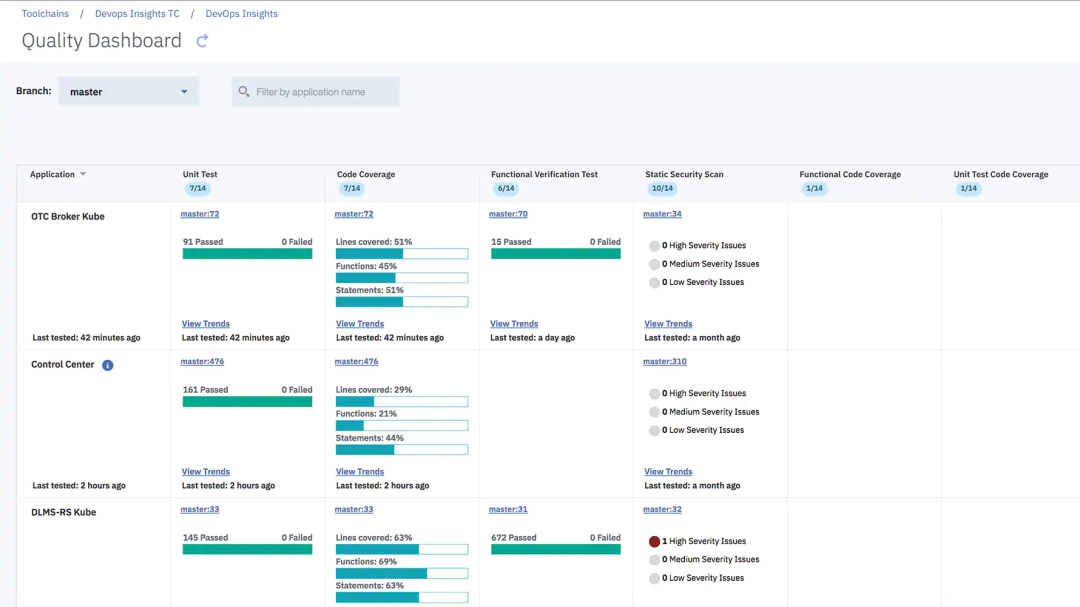Open Devops Insights TC breadcrumb

[x=136, y=14]
